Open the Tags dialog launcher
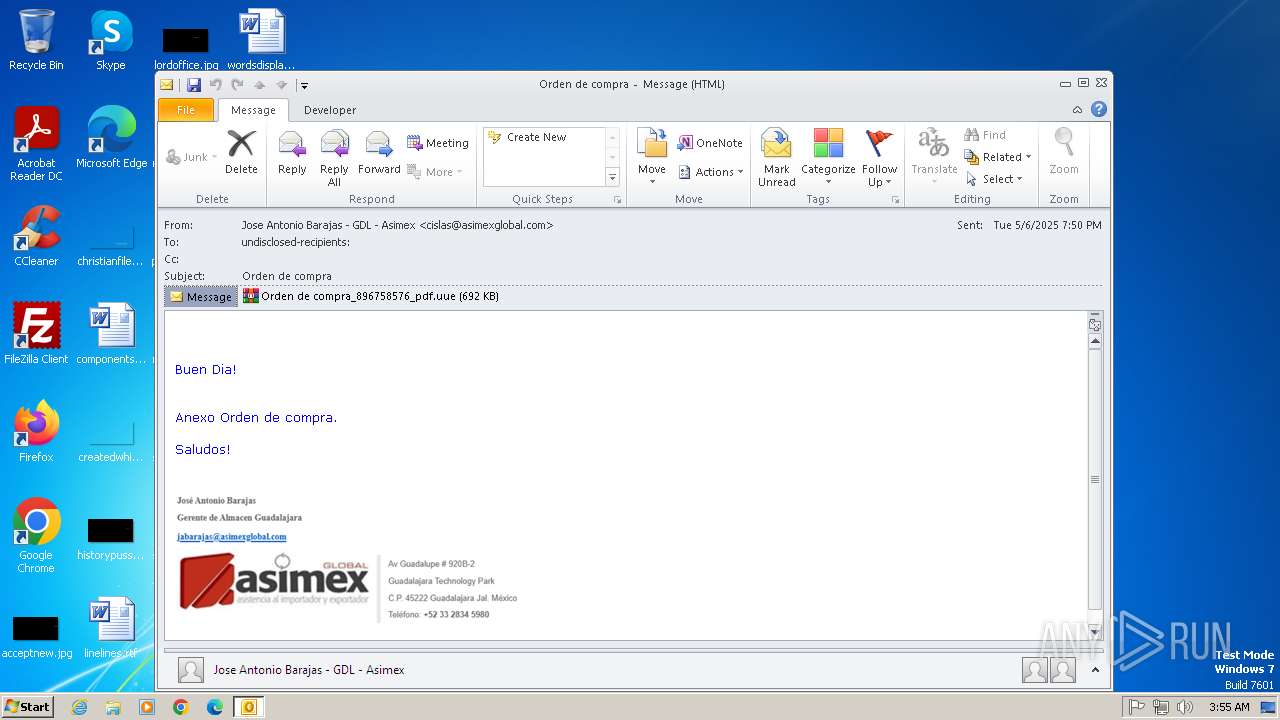This screenshot has height=720, width=1280. click(x=895, y=200)
